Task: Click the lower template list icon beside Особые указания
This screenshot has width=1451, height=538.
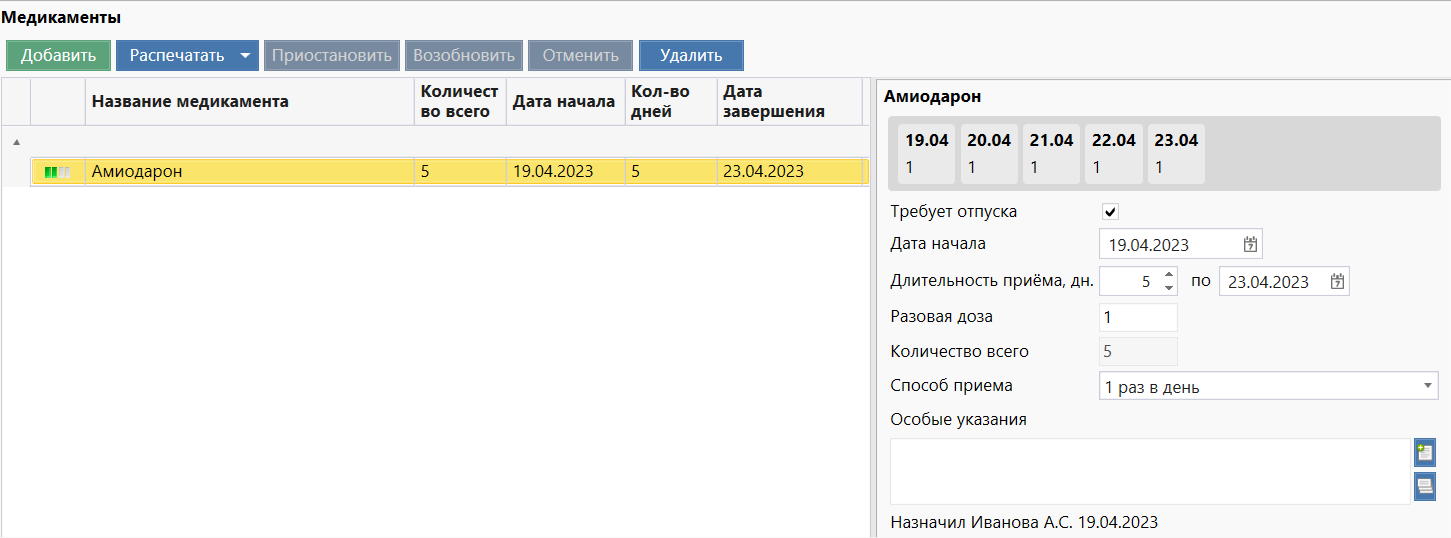Action: tap(1425, 487)
